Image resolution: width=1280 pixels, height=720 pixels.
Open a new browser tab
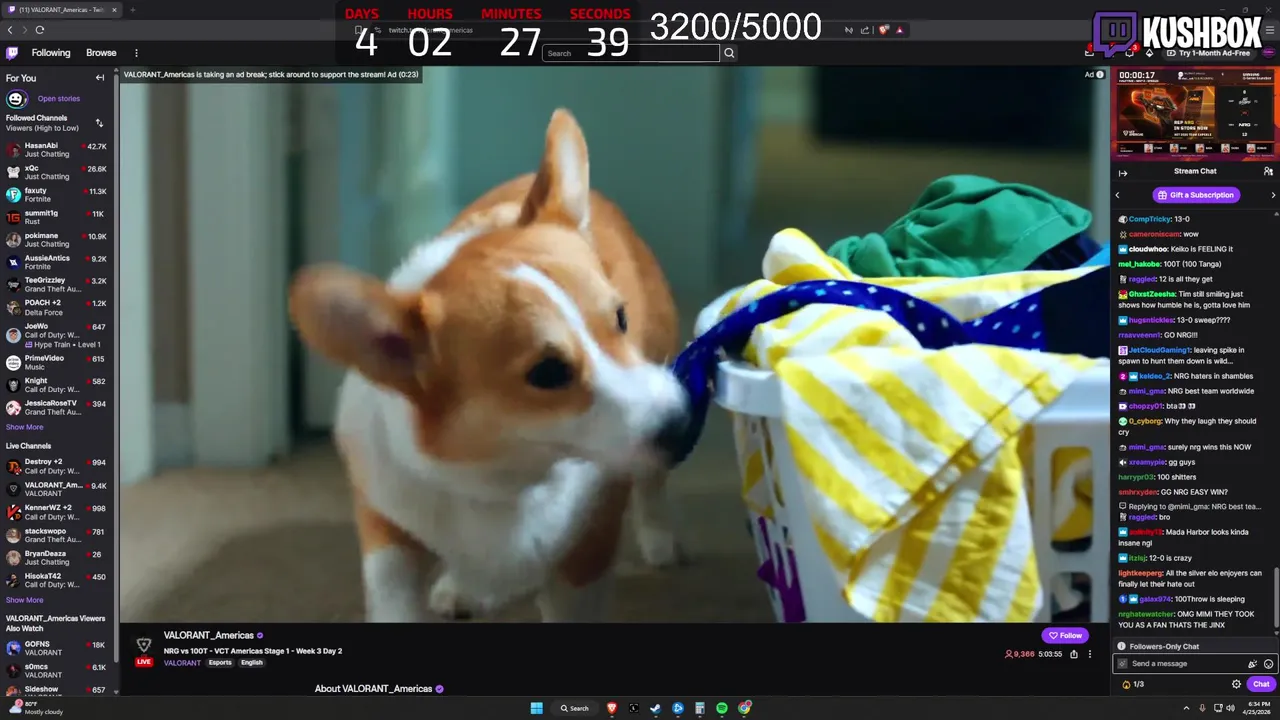[x=132, y=10]
